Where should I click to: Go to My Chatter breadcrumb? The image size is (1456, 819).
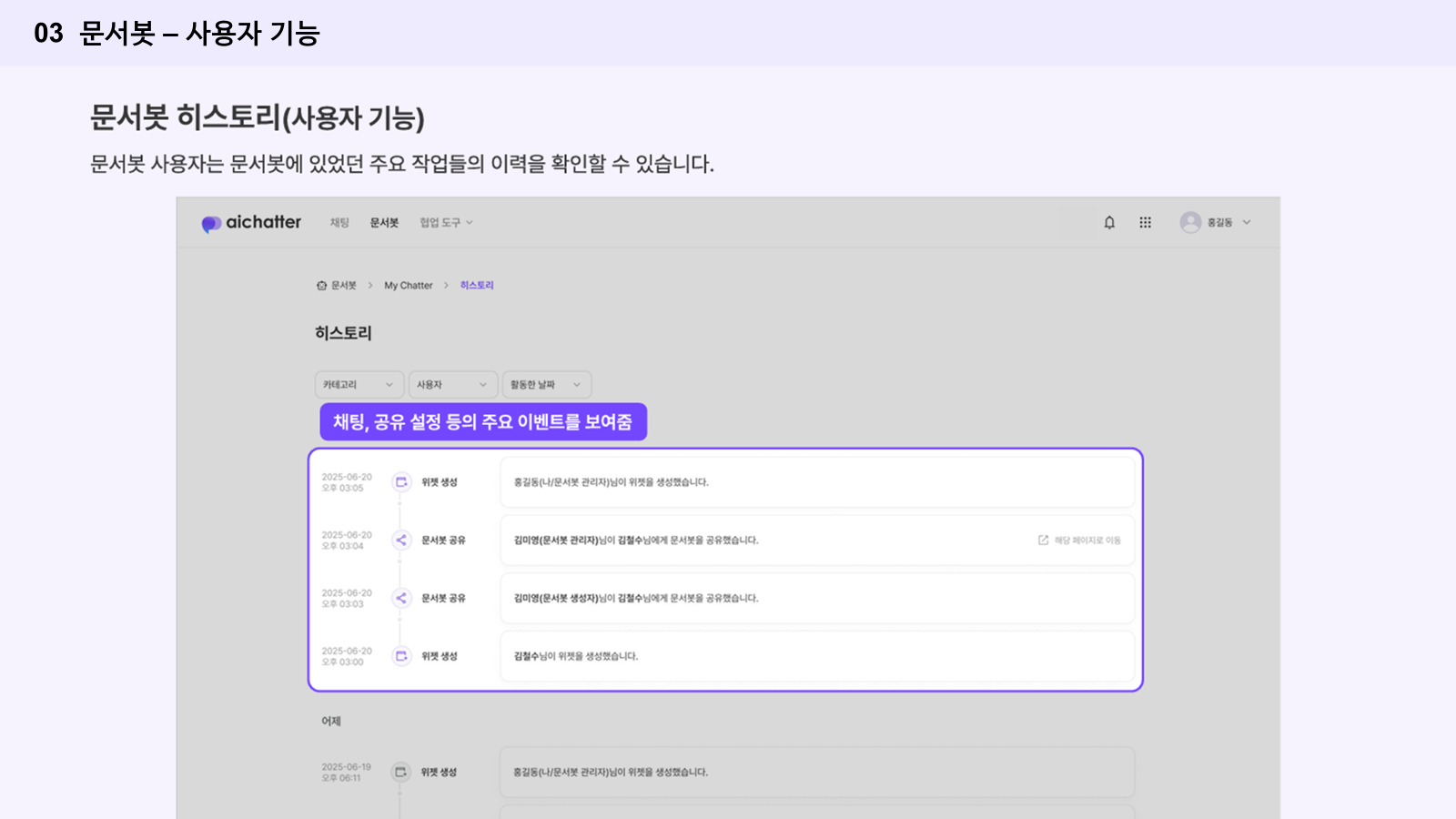(408, 286)
